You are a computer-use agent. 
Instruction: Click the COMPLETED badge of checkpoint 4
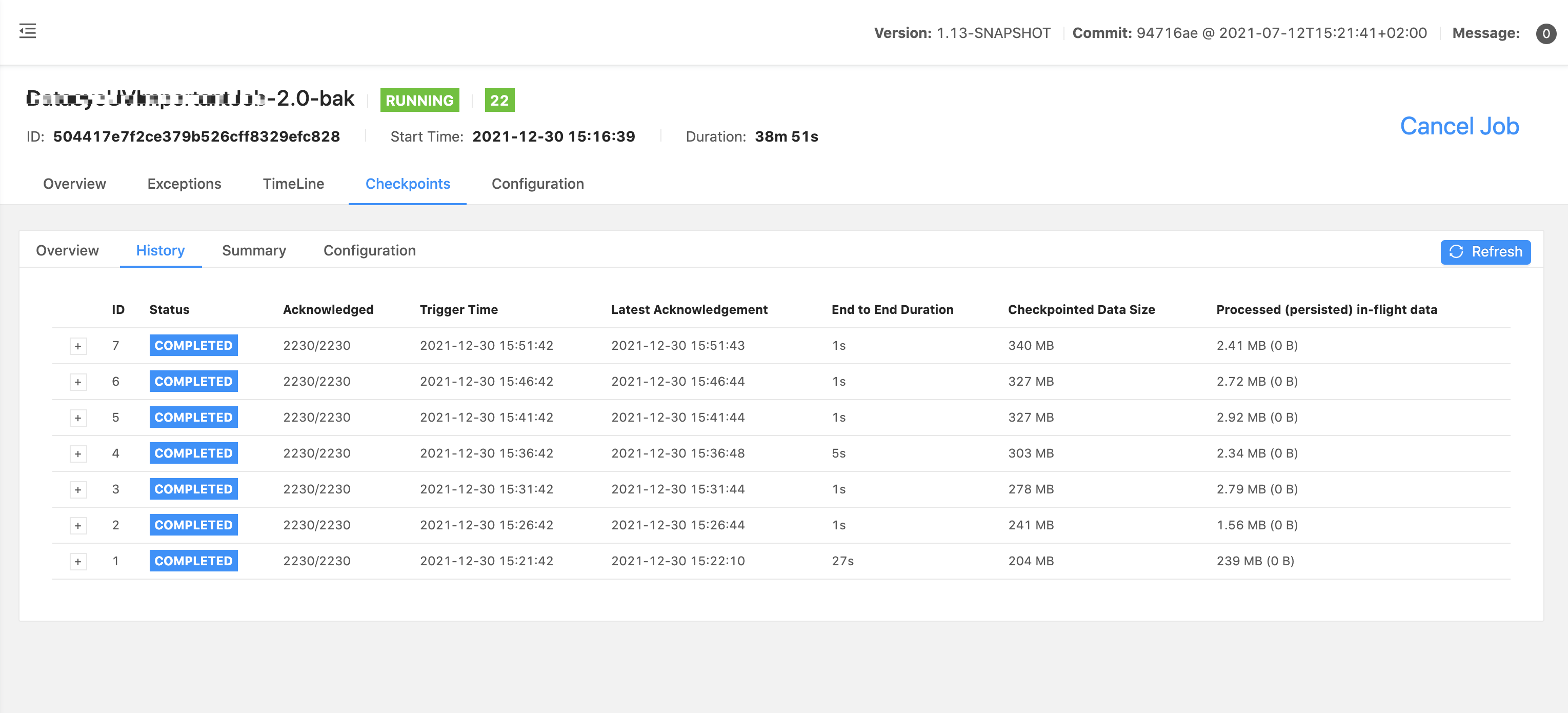(x=193, y=453)
